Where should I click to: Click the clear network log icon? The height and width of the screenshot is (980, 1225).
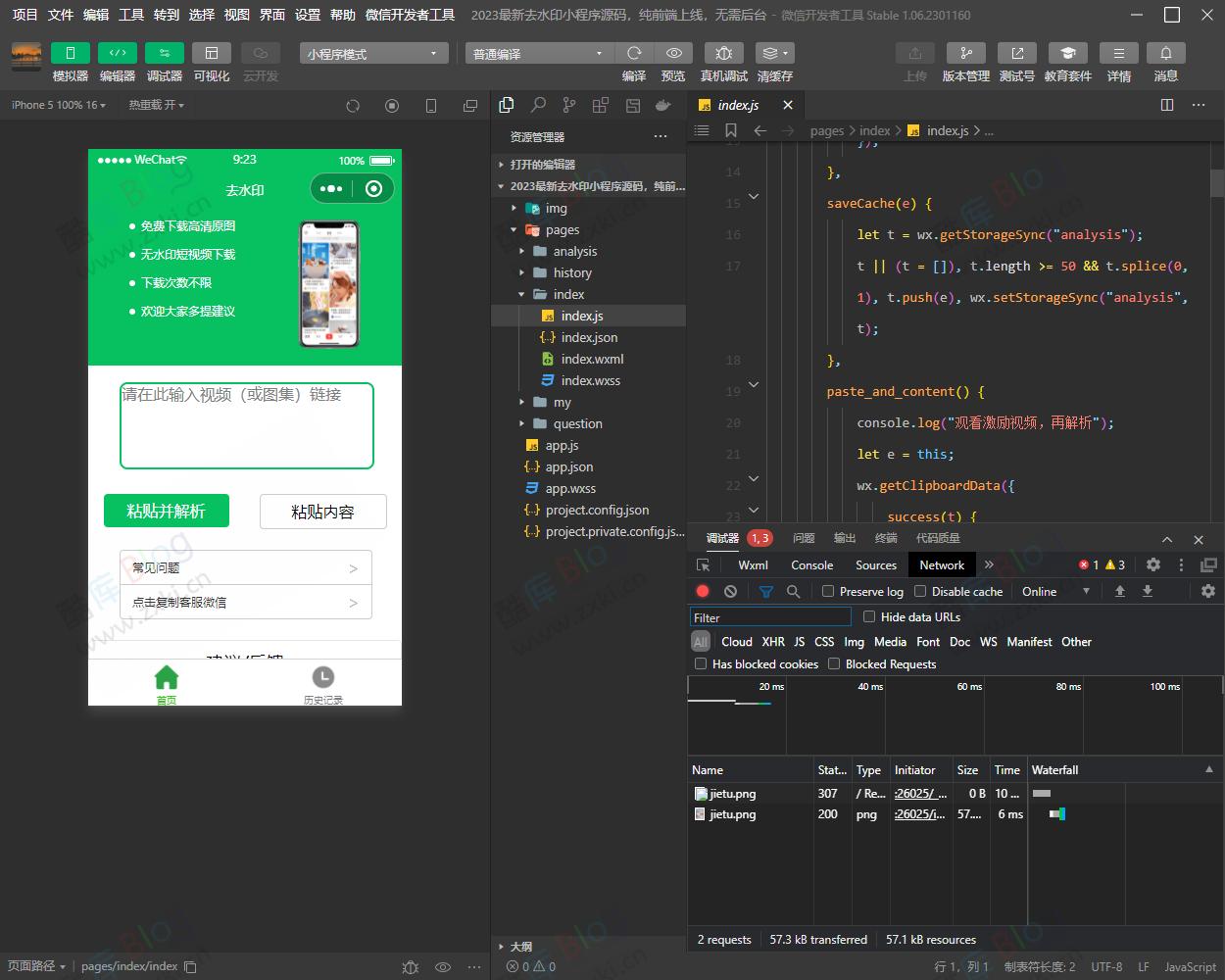click(x=730, y=591)
